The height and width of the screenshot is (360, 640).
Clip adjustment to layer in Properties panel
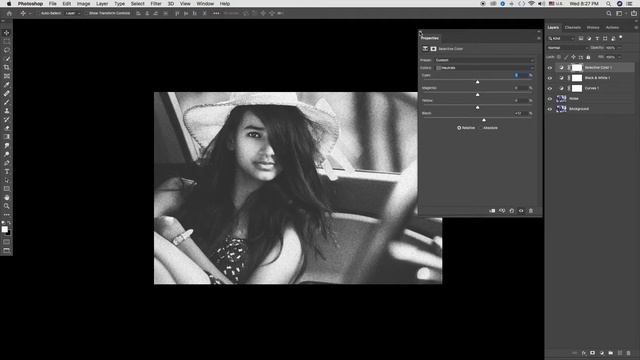(x=492, y=211)
